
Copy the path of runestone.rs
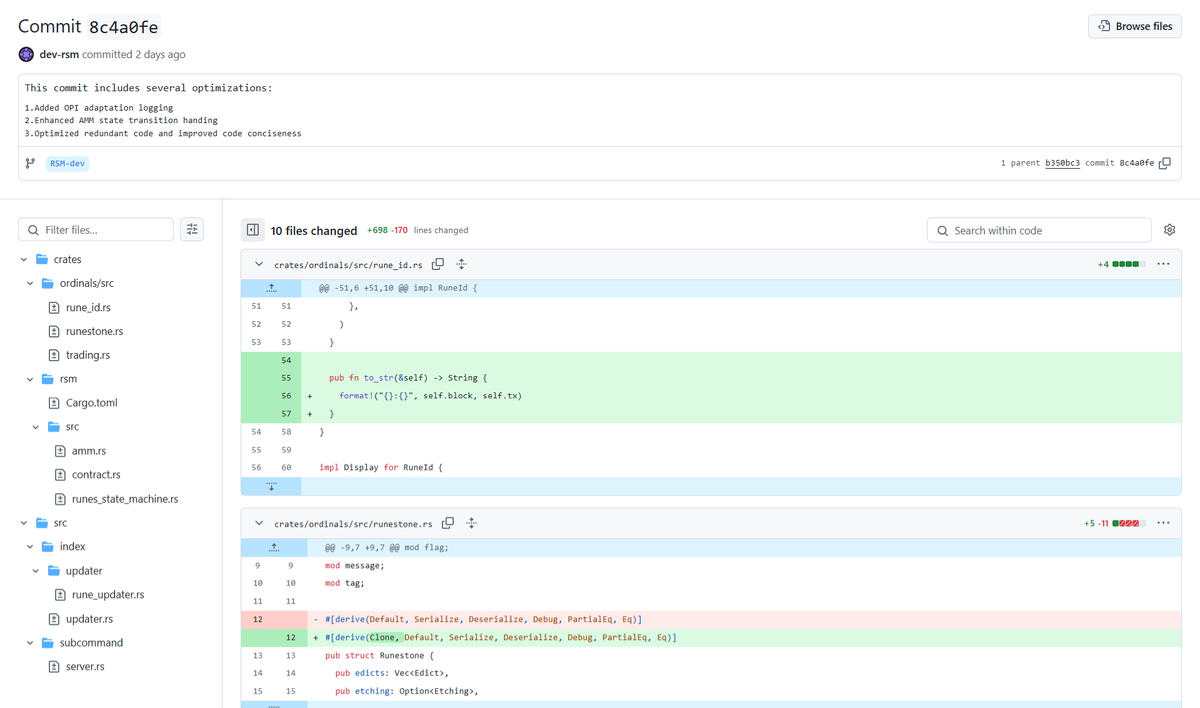click(x=448, y=522)
